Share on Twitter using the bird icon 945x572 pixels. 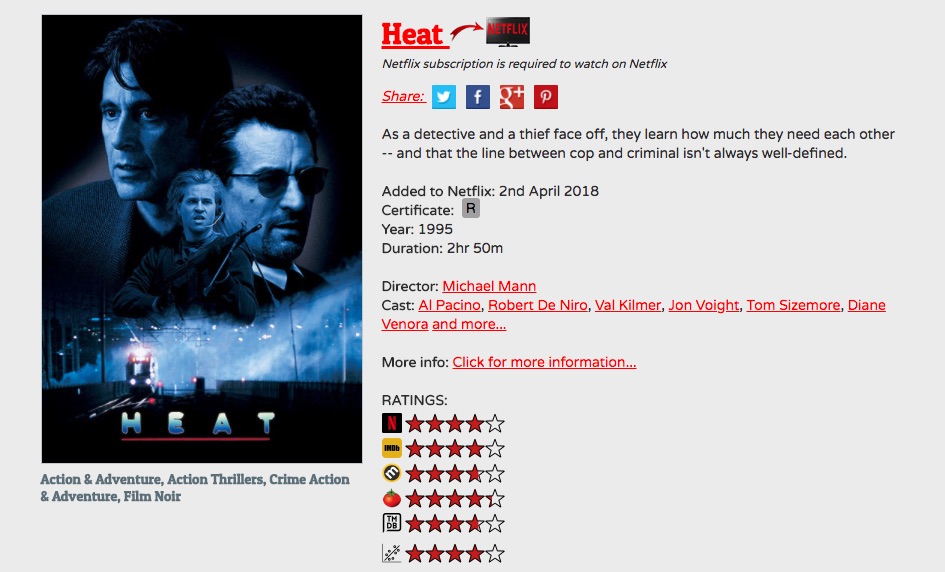click(x=444, y=96)
